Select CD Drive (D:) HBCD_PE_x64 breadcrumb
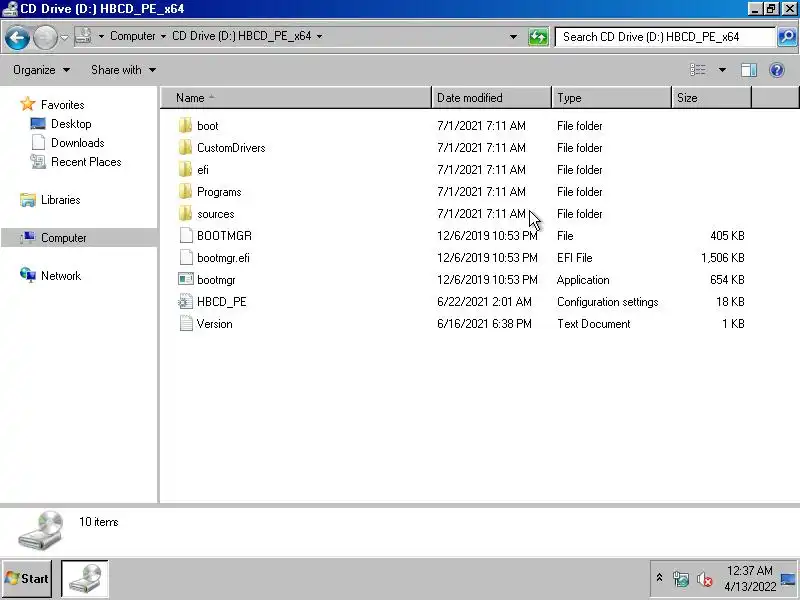 (x=241, y=36)
